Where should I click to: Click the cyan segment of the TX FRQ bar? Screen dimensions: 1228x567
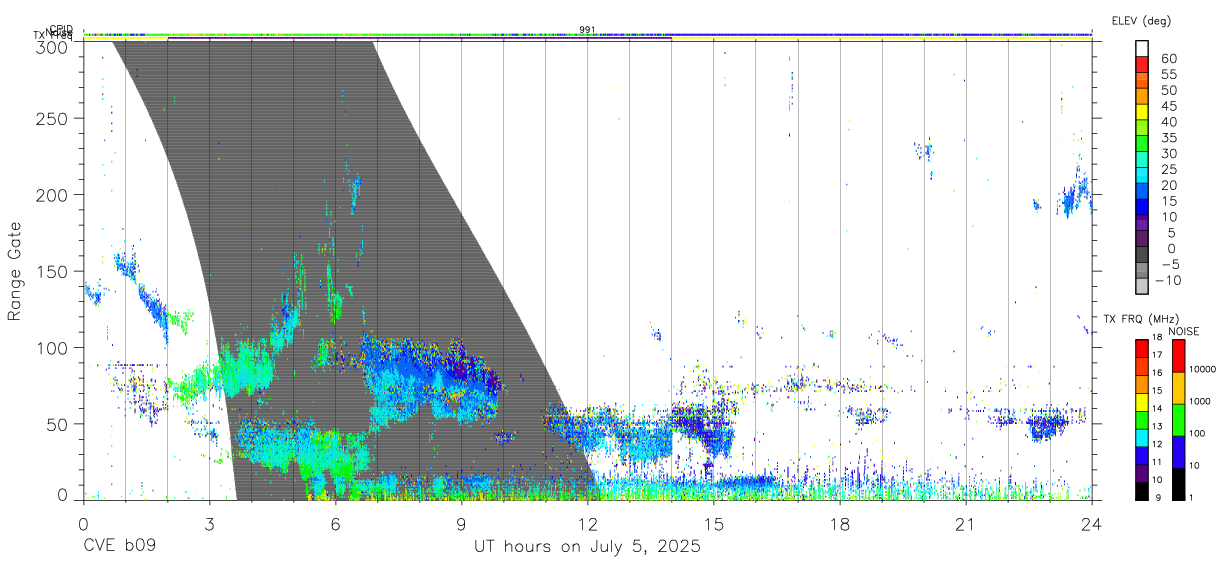pos(1141,439)
